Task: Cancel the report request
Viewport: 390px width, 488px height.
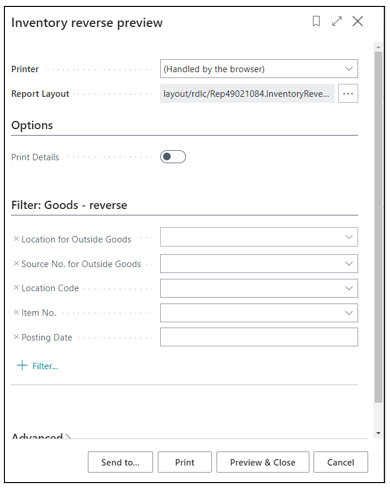Action: (341, 462)
